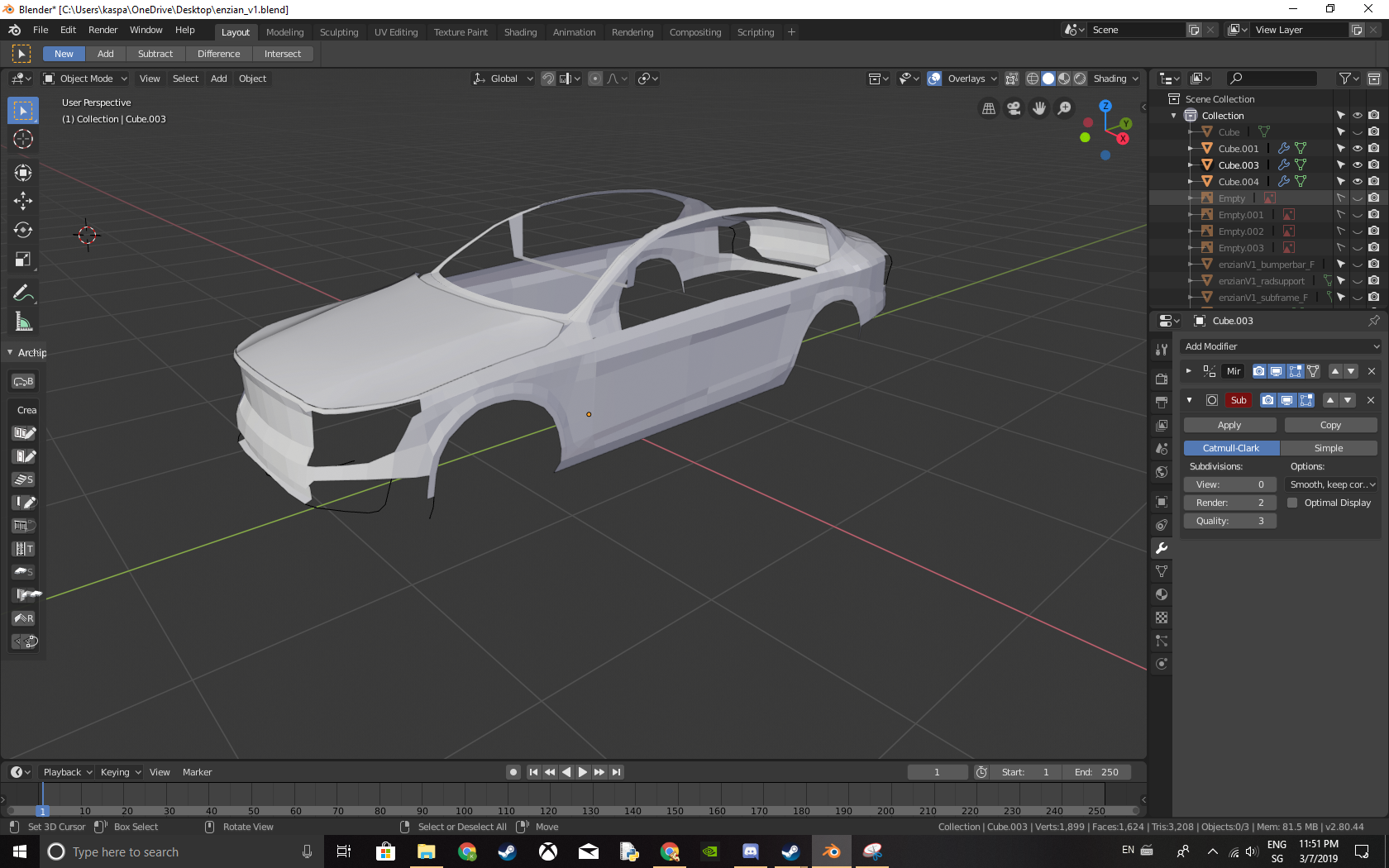This screenshot has width=1389, height=868.
Task: Choose the Transform tool in toolbar
Action: tap(23, 172)
